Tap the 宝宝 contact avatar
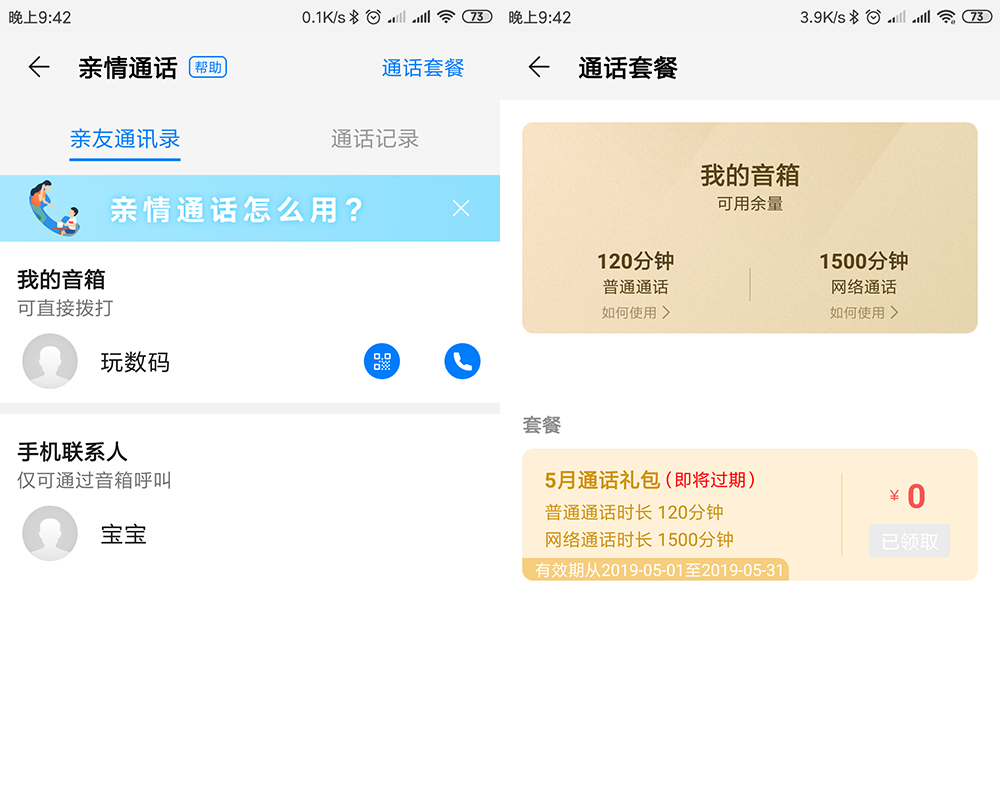Image resolution: width=1000 pixels, height=808 pixels. point(50,534)
